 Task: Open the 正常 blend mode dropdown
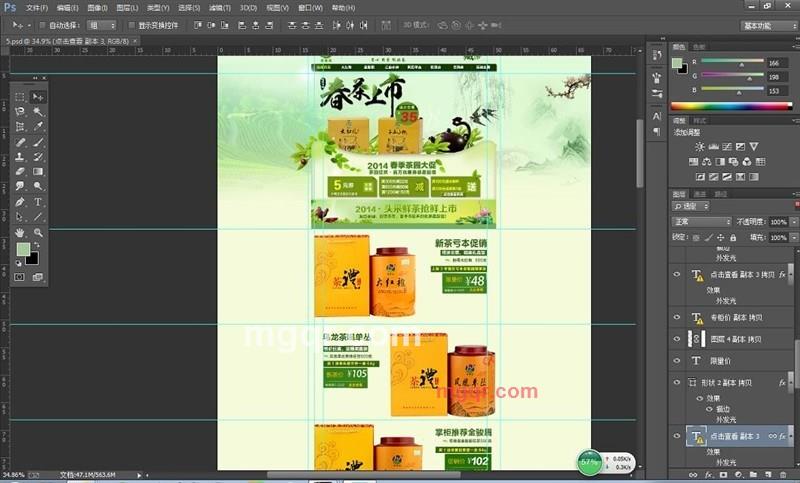702,222
